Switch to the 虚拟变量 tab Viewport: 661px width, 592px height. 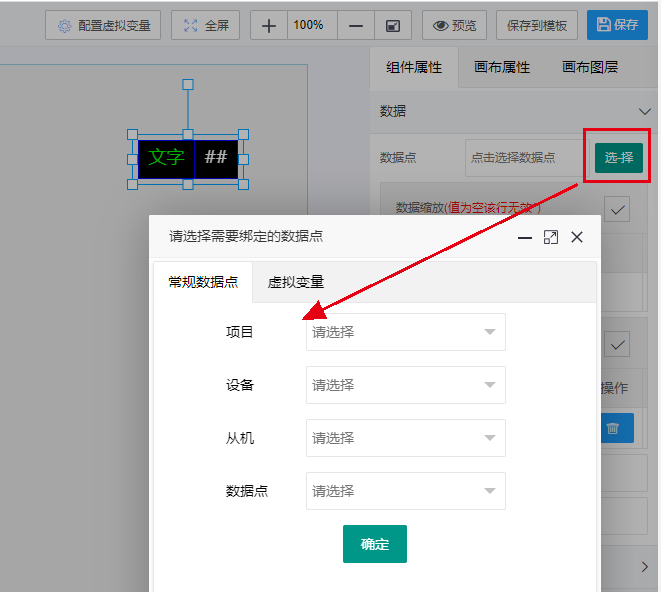(295, 282)
